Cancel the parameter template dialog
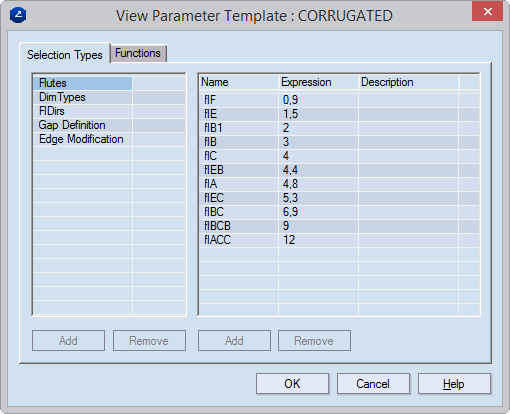This screenshot has height=414, width=510. tap(373, 384)
